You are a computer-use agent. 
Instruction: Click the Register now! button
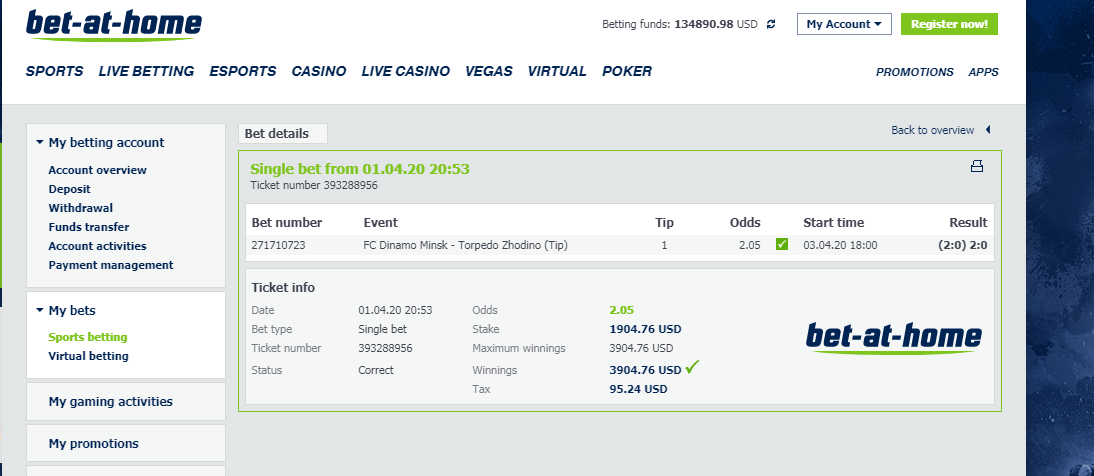[949, 24]
